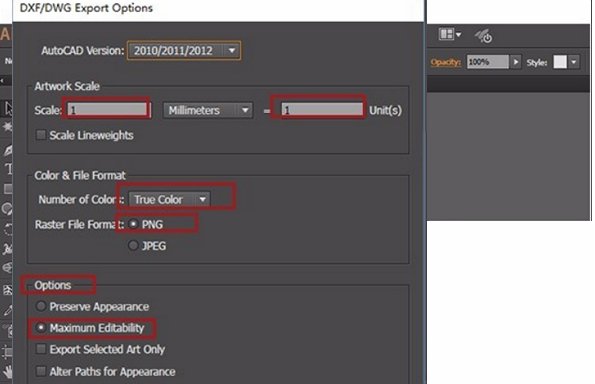Select the JPEG raster format
Image resolution: width=595 pixels, height=384 pixels.
[133, 246]
